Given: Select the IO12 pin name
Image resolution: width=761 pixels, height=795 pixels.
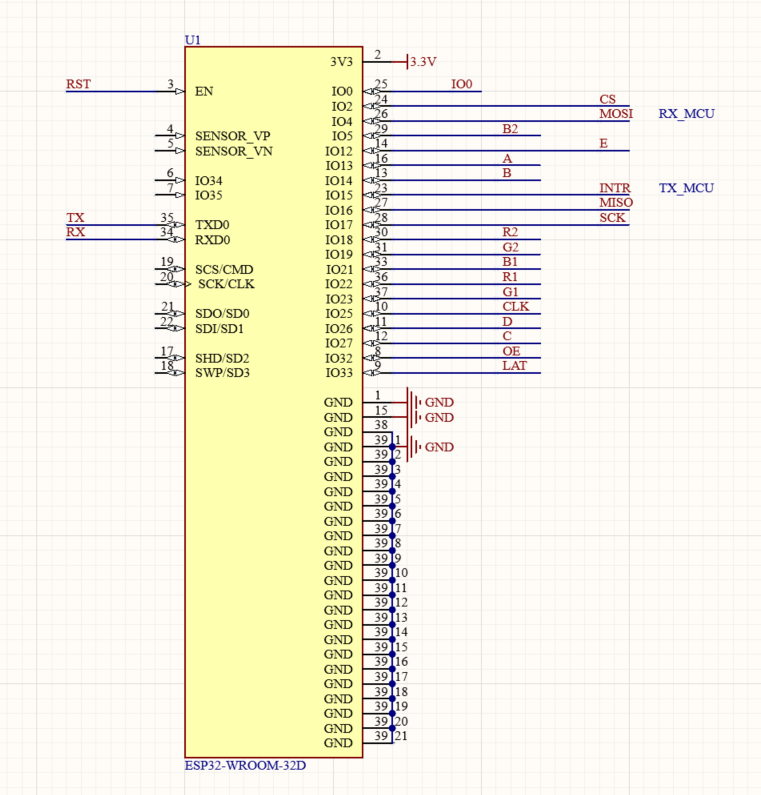Looking at the screenshot, I should pyautogui.click(x=339, y=151).
